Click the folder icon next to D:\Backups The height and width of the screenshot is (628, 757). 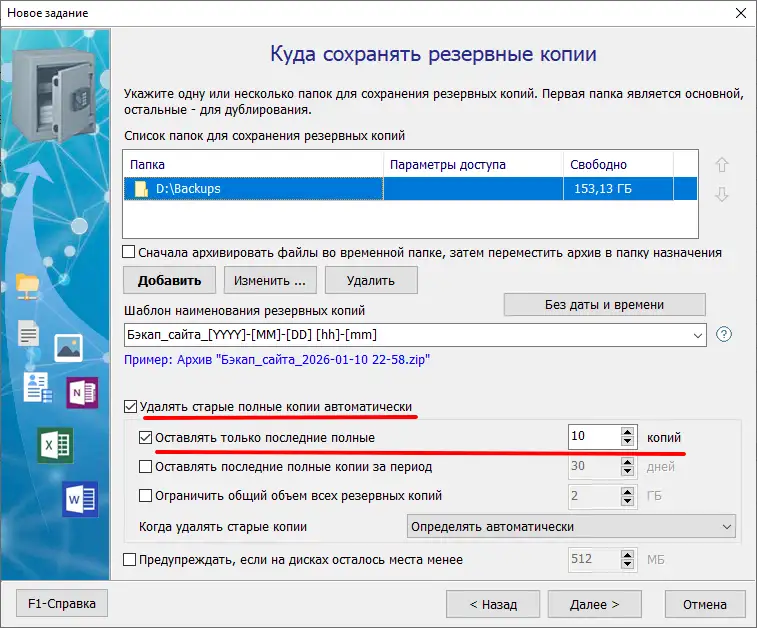pyautogui.click(x=141, y=189)
